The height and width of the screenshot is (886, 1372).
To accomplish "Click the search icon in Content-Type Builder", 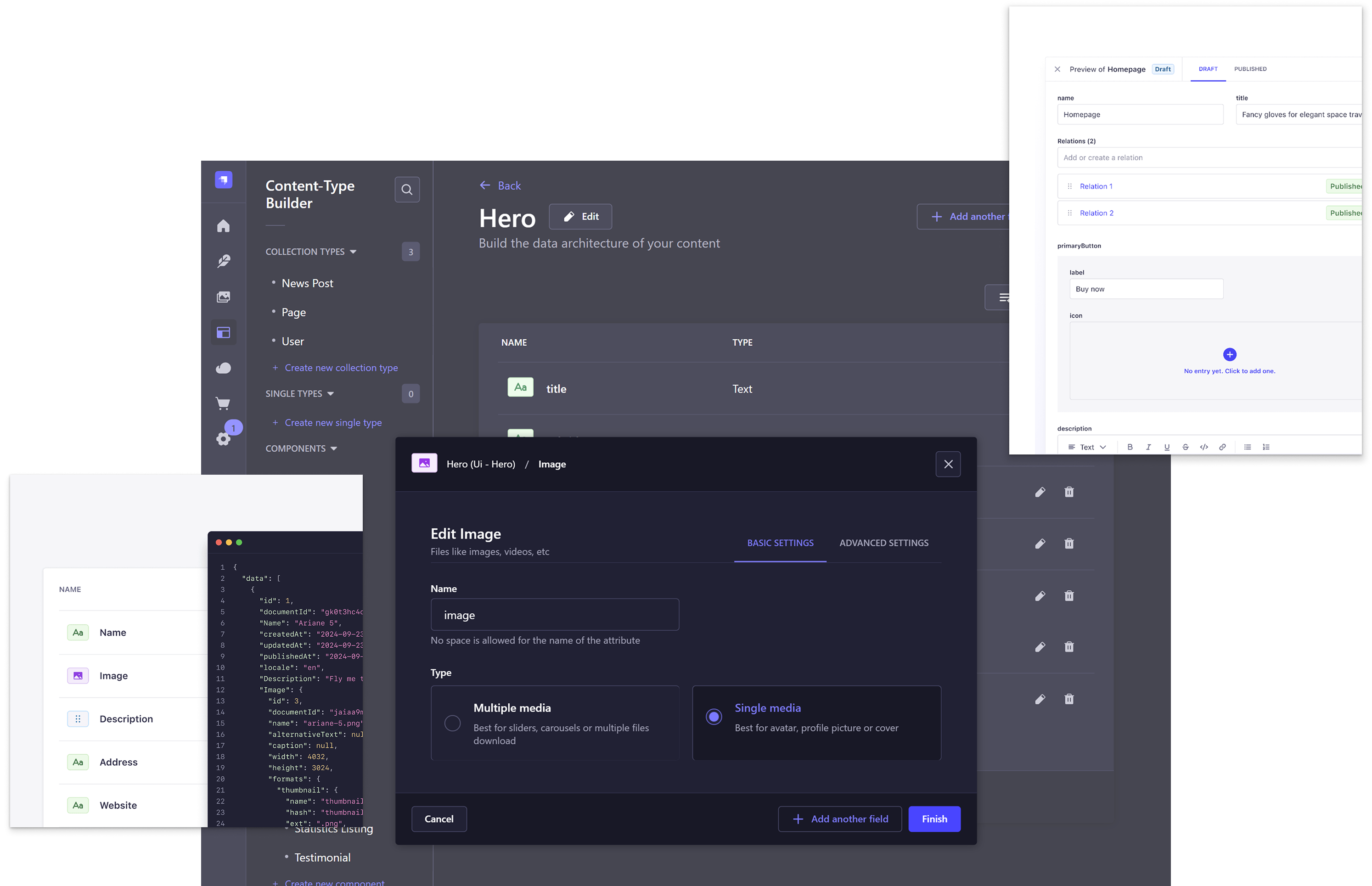I will pos(407,189).
